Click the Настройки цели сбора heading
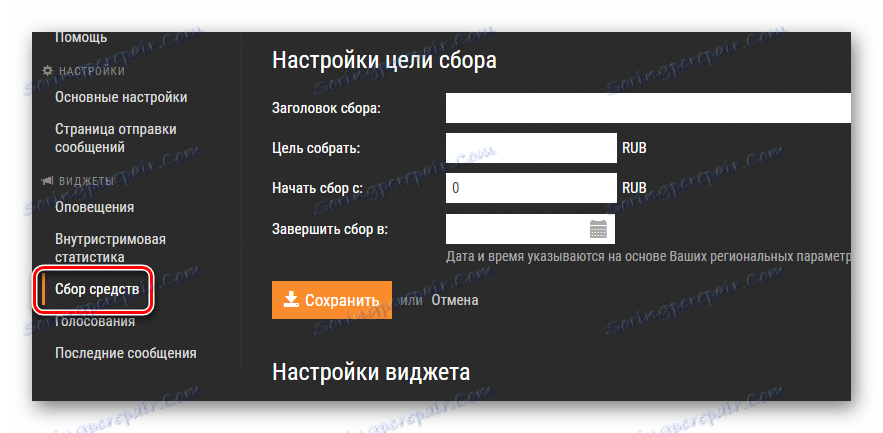Image resolution: width=883 pixels, height=433 pixels. tap(384, 60)
